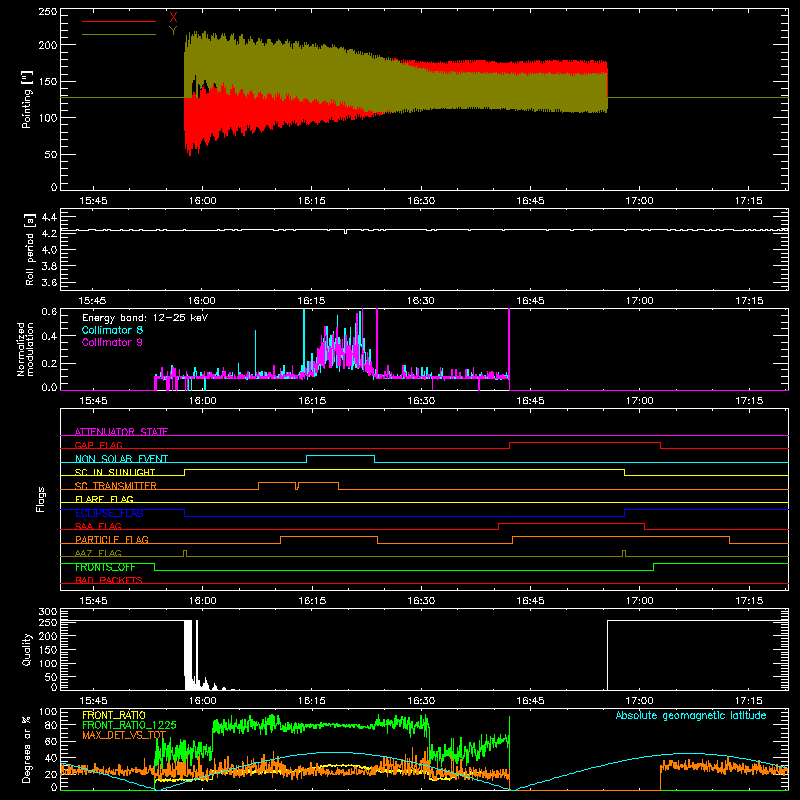
Task: Click the BAD_PACKETS flag label
Action: (109, 580)
